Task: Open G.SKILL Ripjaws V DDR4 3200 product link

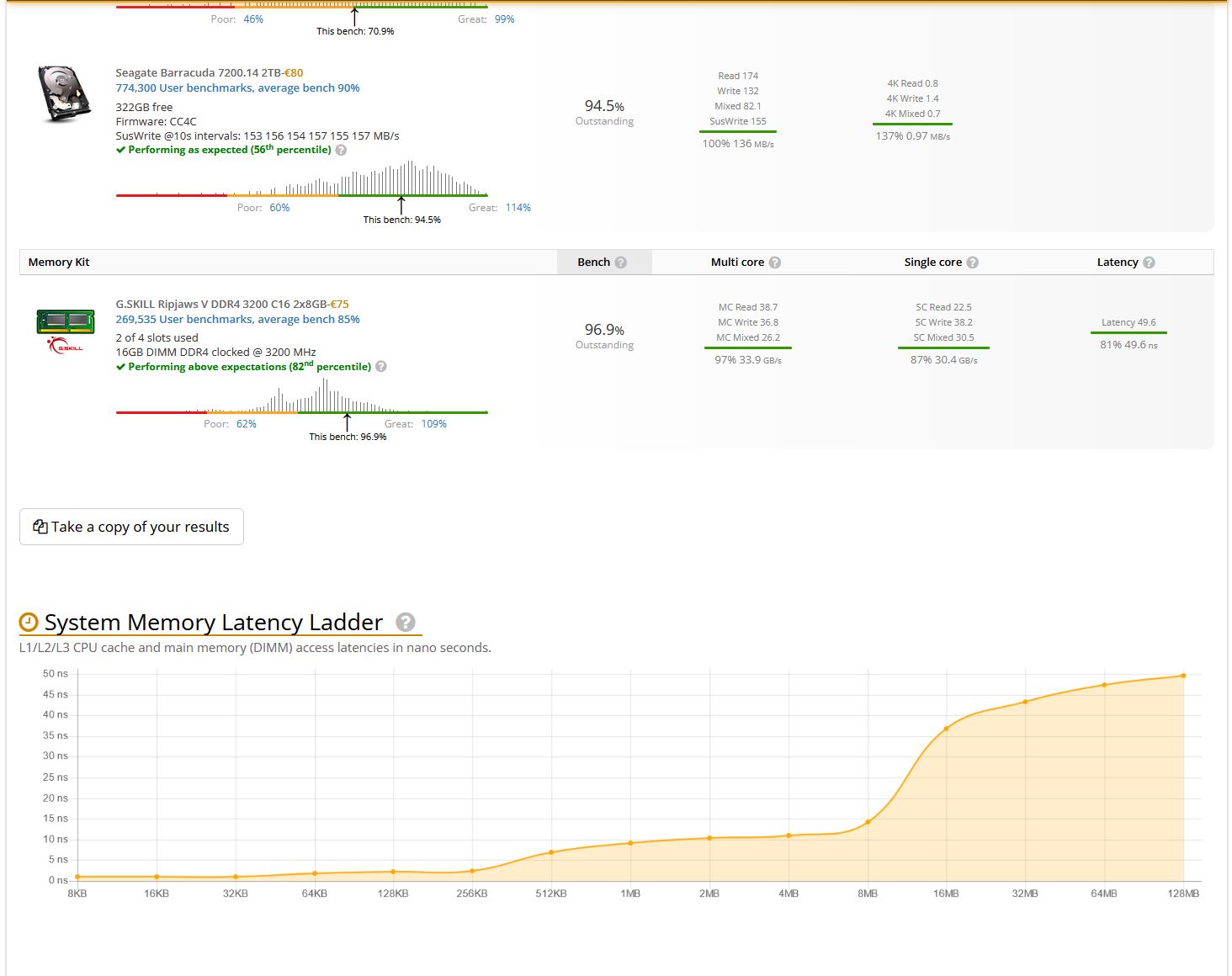Action: point(221,304)
